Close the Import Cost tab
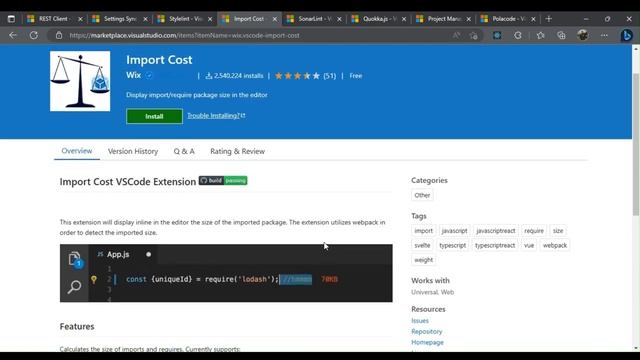 click(x=274, y=19)
